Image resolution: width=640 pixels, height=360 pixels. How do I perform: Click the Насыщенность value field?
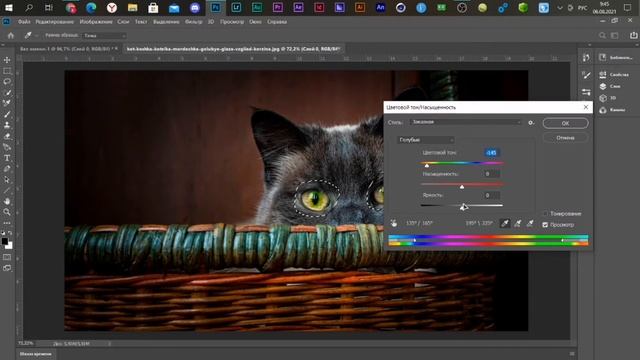491,174
